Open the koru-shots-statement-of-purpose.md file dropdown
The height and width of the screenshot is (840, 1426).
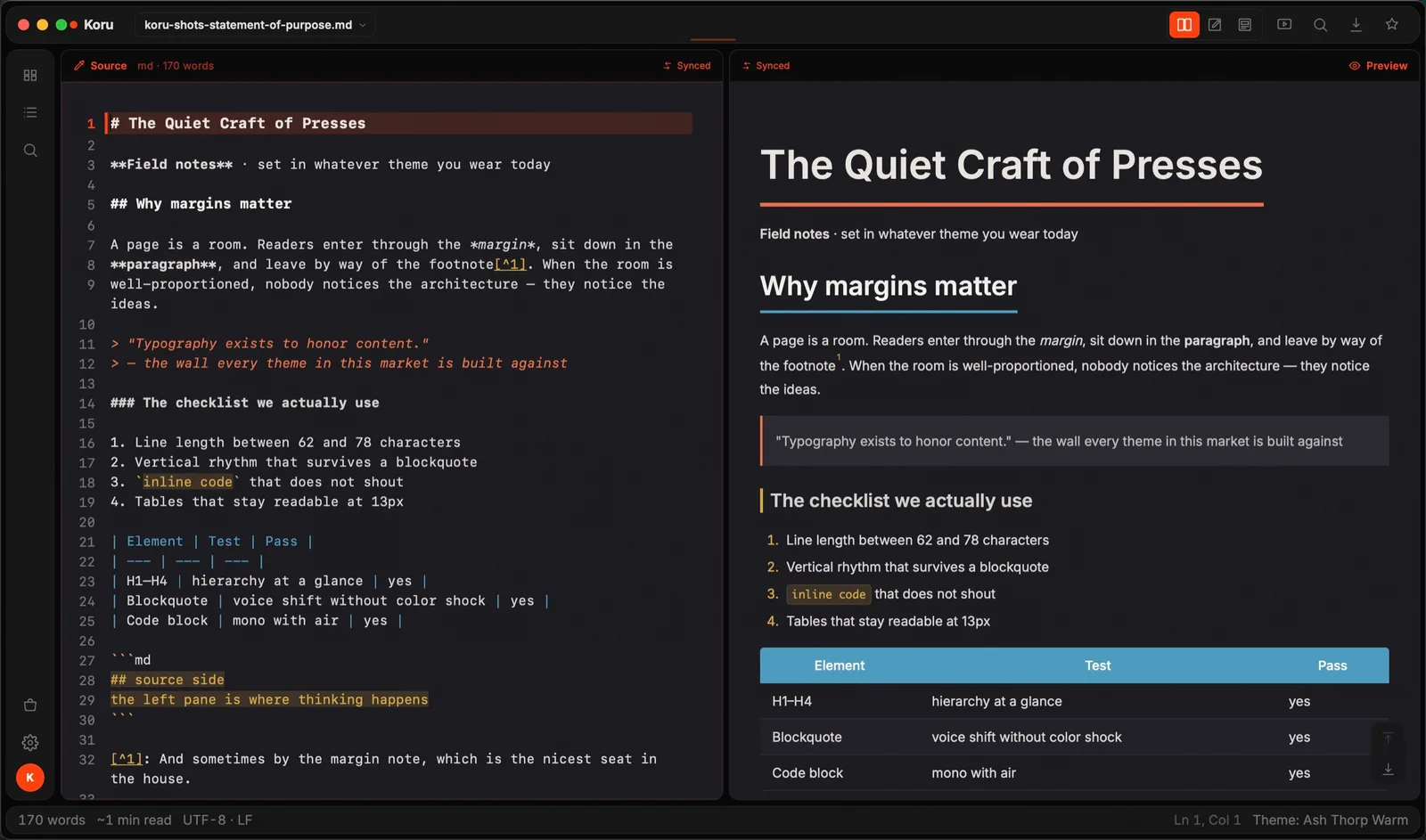click(255, 25)
